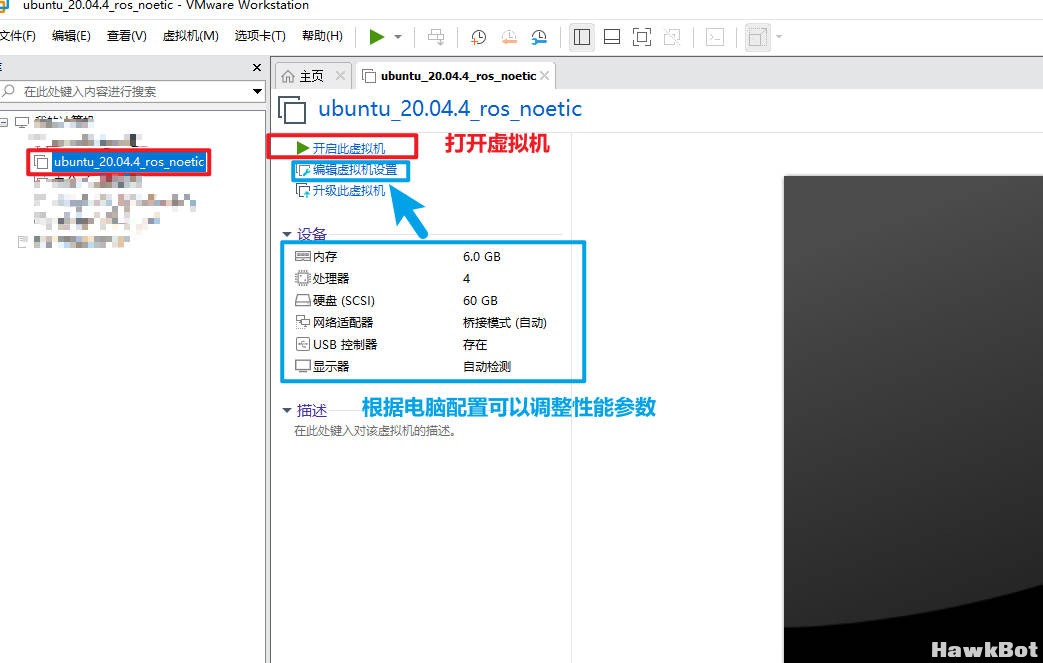The width and height of the screenshot is (1043, 663).
Task: Click the virtual machine preview screen
Action: pyautogui.click(x=913, y=419)
